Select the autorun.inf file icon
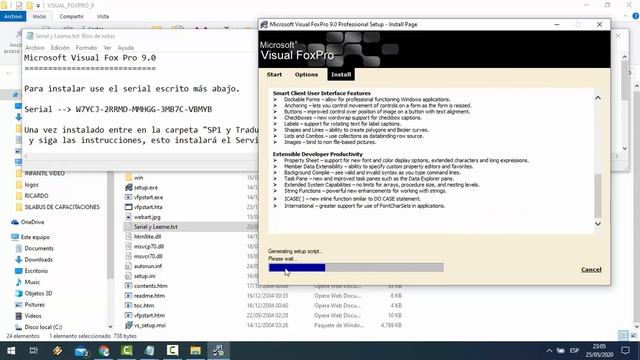The image size is (640, 360). 129,266
